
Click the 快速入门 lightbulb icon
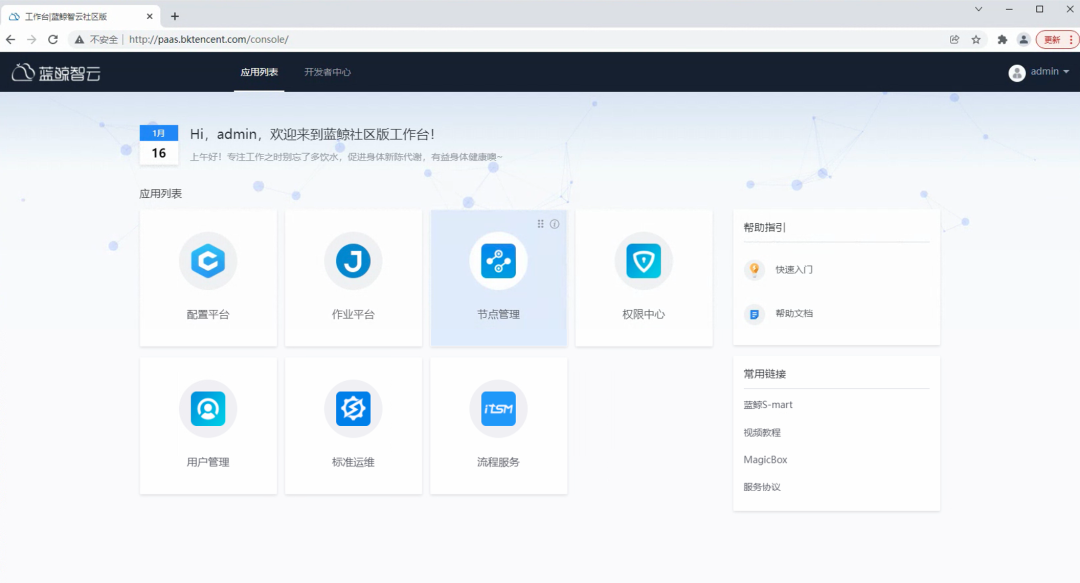[754, 269]
